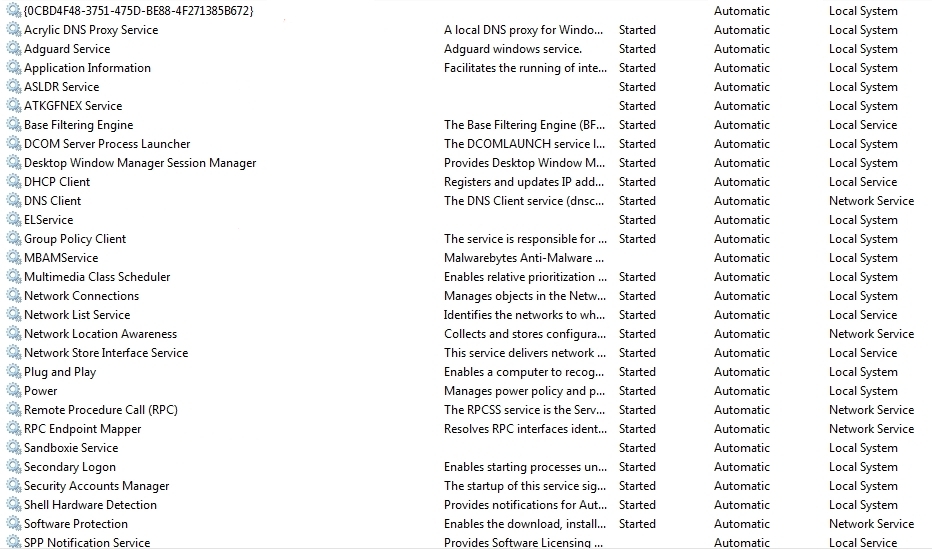The width and height of the screenshot is (932, 550).
Task: Click the gear icon next to DHCP Client
Action: (14, 182)
